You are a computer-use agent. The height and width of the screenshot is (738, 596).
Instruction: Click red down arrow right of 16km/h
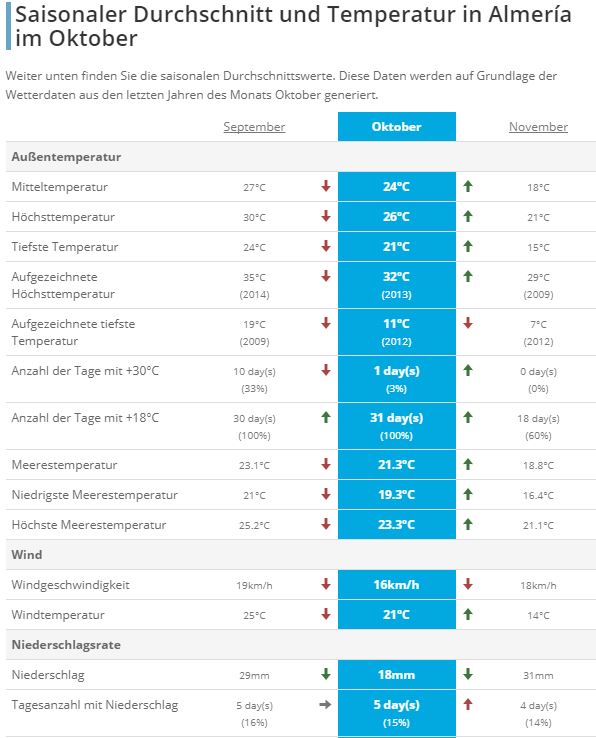point(467,585)
